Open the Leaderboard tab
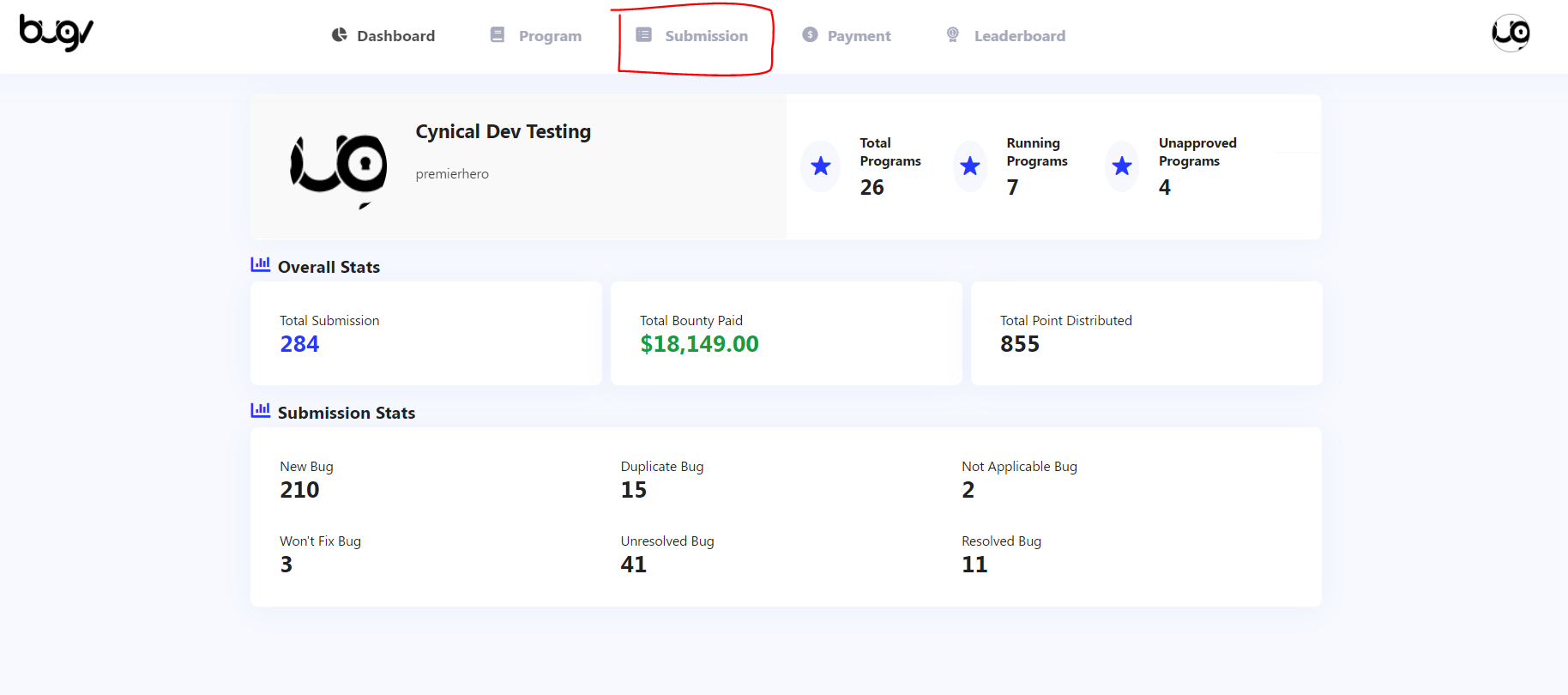Viewport: 1568px width, 695px height. [1005, 36]
